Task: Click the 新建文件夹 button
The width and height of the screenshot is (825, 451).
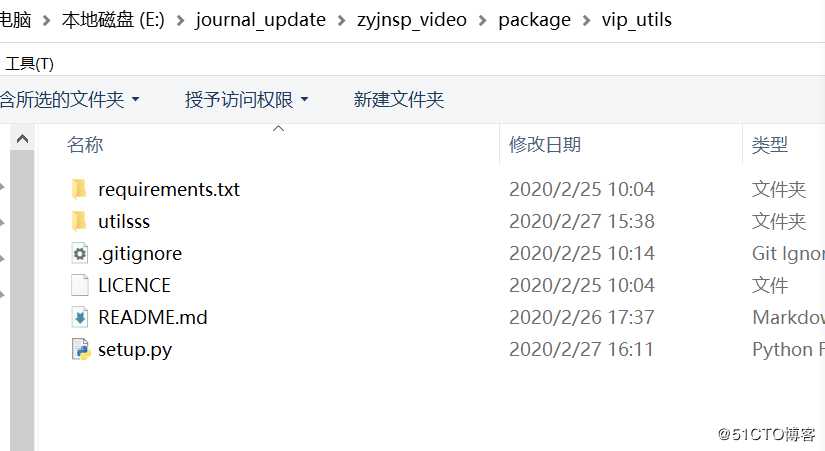Action: pos(398,99)
